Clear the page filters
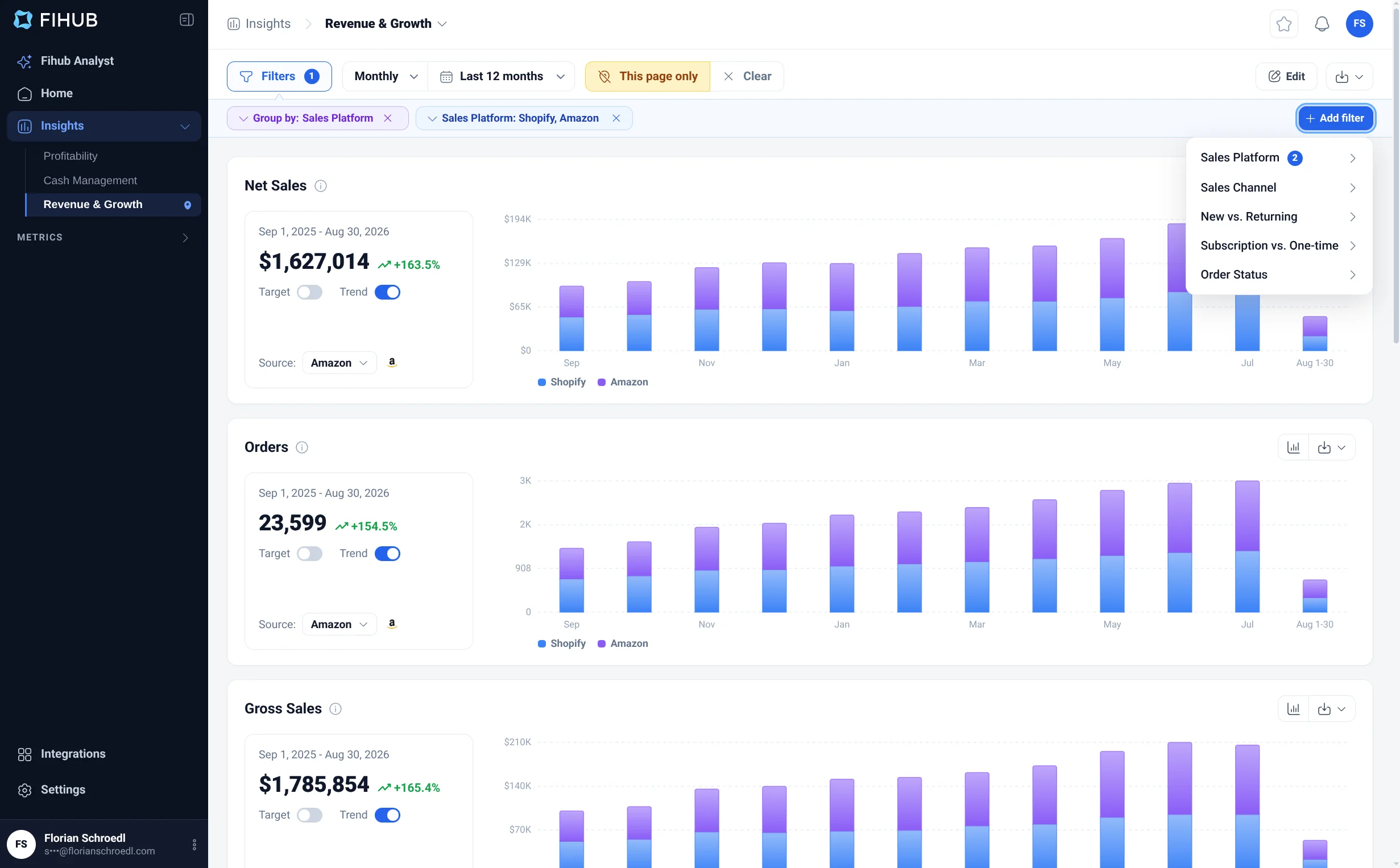The image size is (1400, 868). pyautogui.click(x=747, y=76)
